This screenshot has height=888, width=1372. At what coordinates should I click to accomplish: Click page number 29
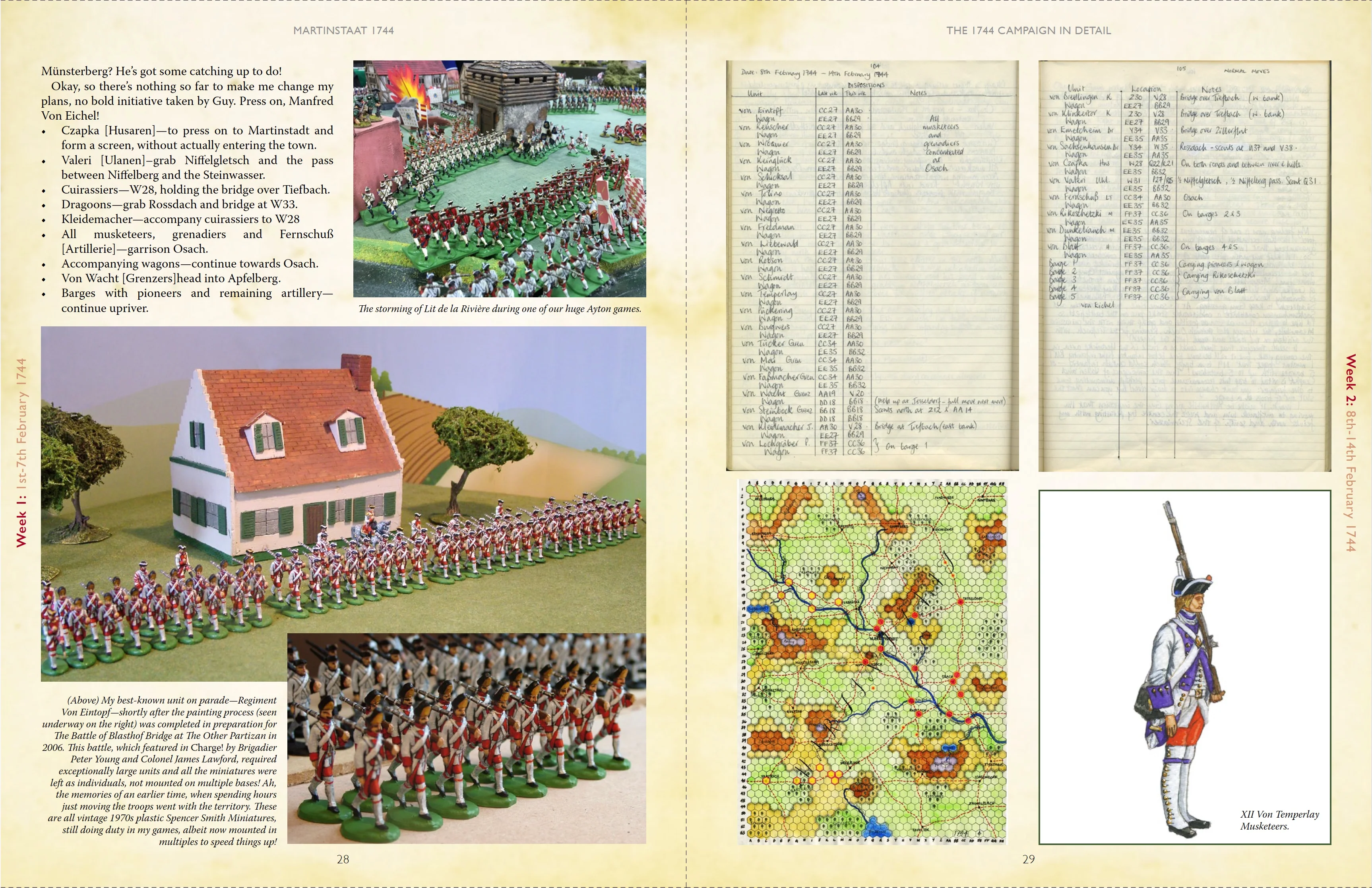[1029, 859]
